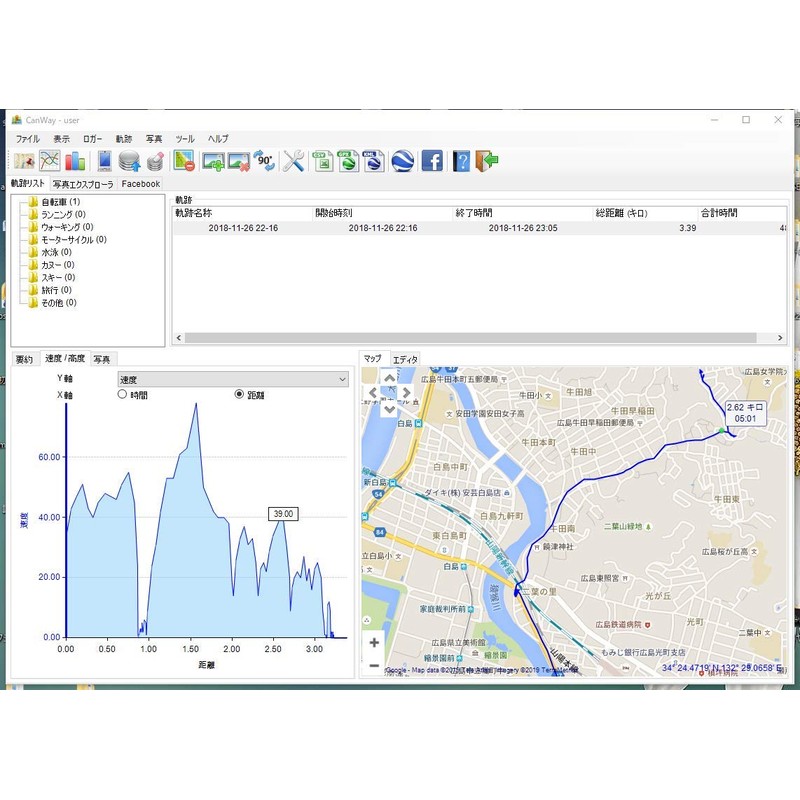Click the exit door toolbar icon
The height and width of the screenshot is (800, 800).
coord(487,161)
